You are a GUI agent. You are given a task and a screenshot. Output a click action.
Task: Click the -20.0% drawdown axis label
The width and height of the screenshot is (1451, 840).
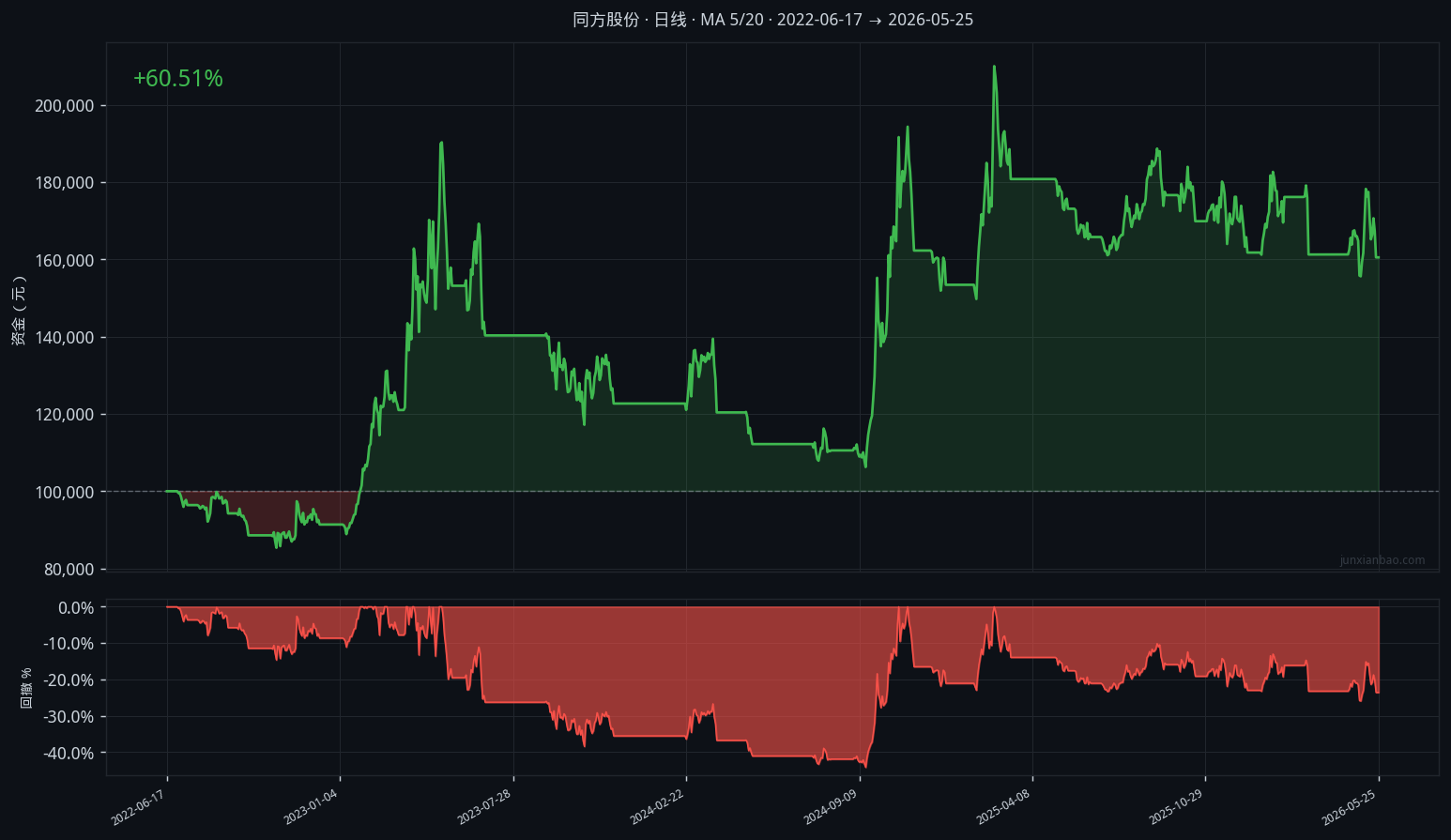tap(69, 680)
